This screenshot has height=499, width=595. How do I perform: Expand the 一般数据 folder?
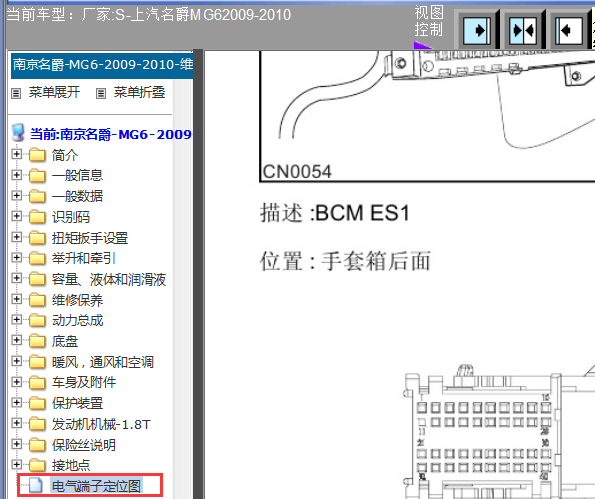(16, 195)
